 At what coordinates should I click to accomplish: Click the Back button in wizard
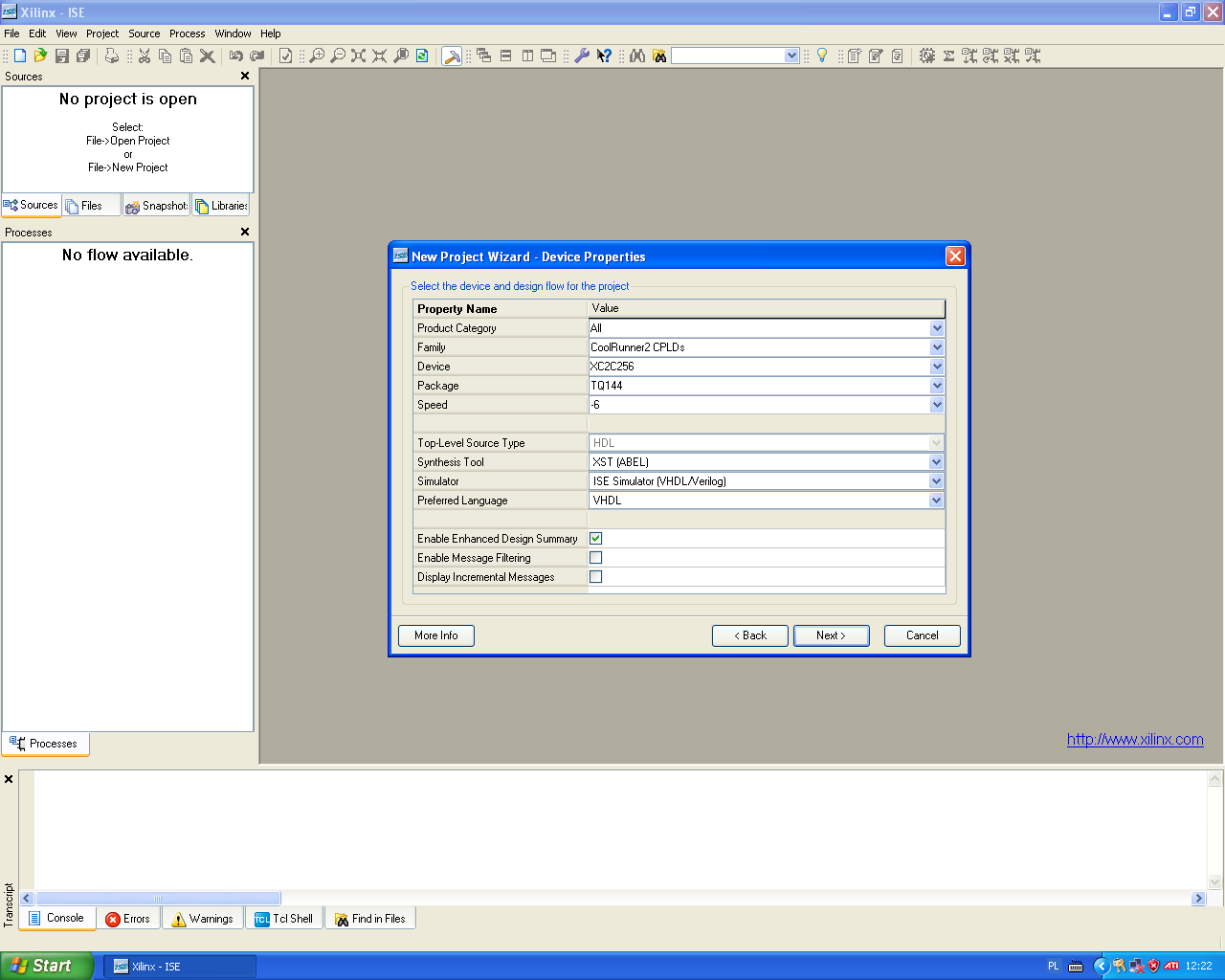pos(750,635)
